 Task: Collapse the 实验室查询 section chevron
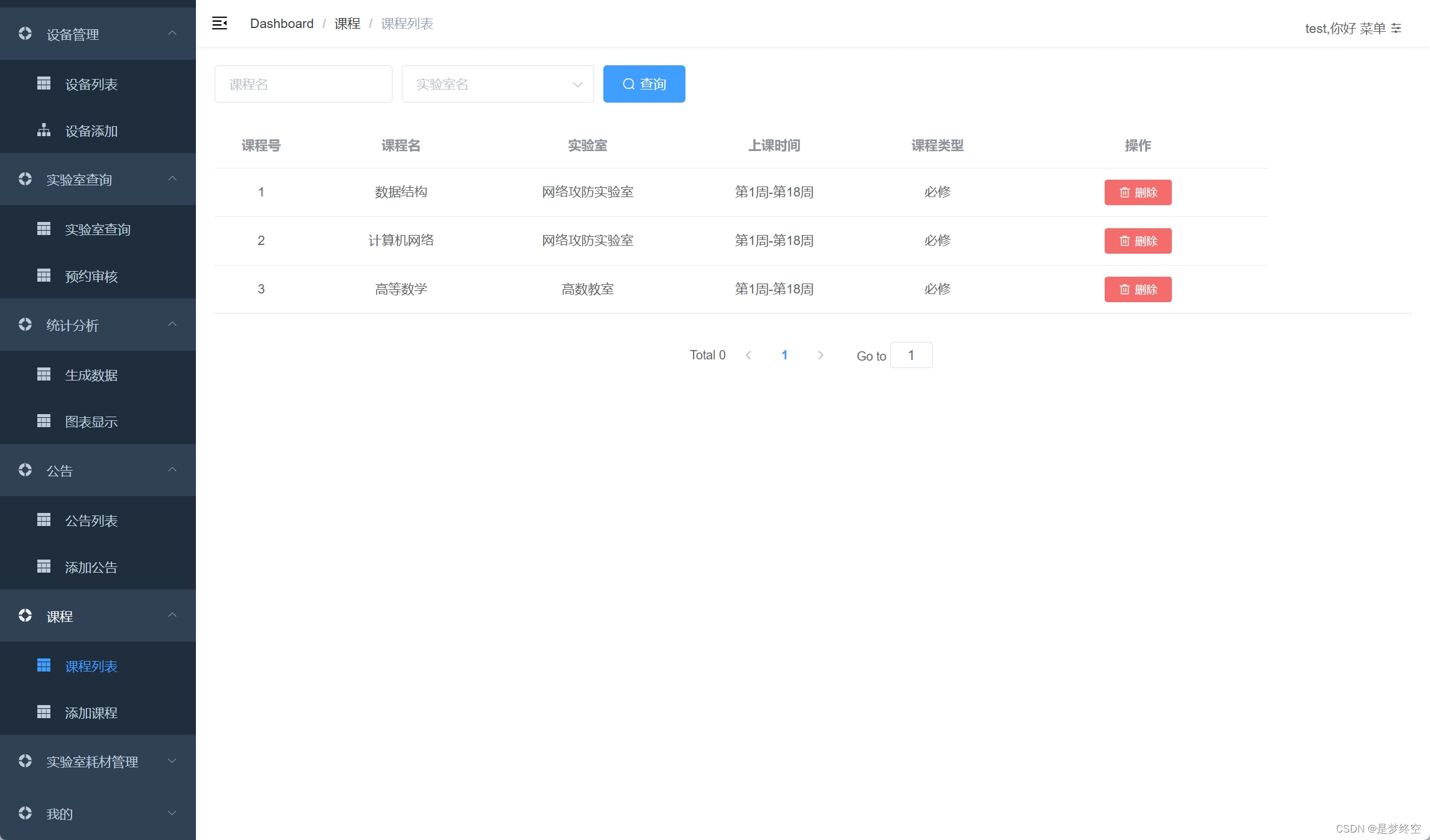pos(172,179)
